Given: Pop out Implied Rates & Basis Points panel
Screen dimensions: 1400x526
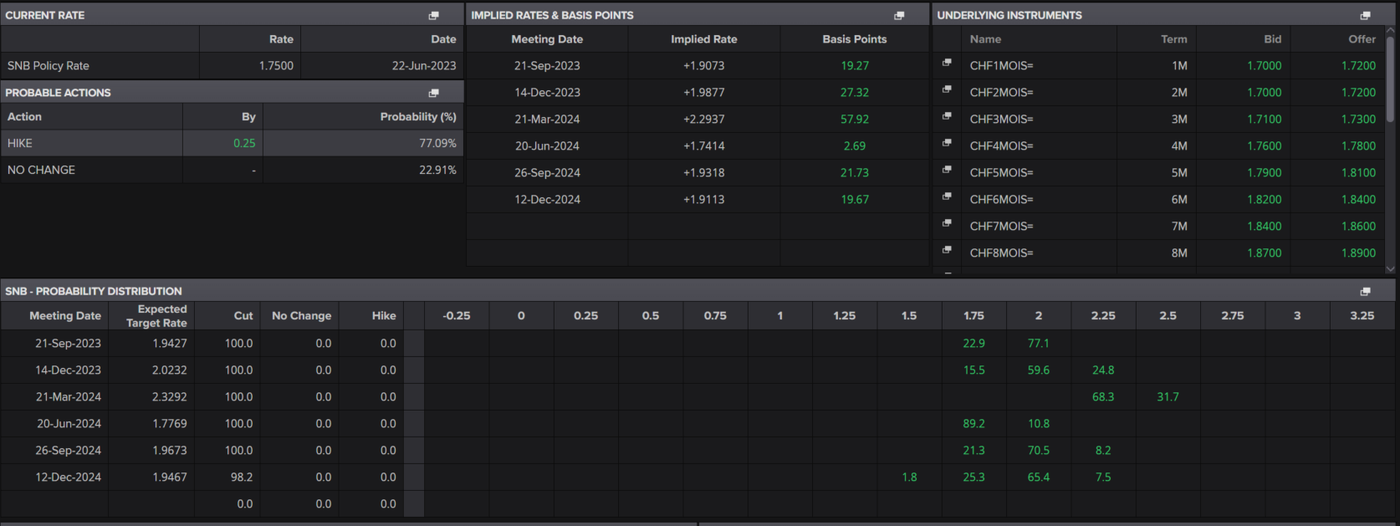Looking at the screenshot, I should (899, 16).
